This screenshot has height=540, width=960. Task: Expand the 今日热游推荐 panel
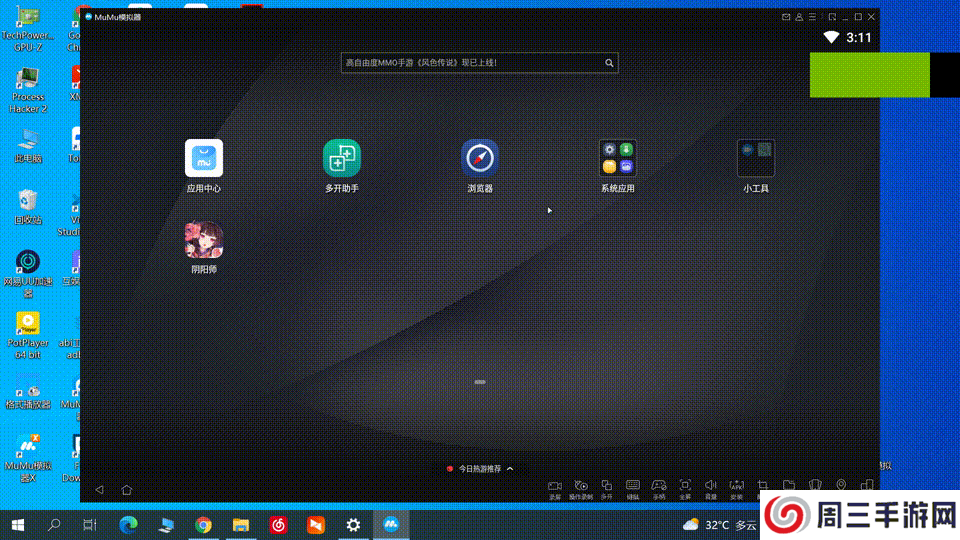pyautogui.click(x=480, y=468)
